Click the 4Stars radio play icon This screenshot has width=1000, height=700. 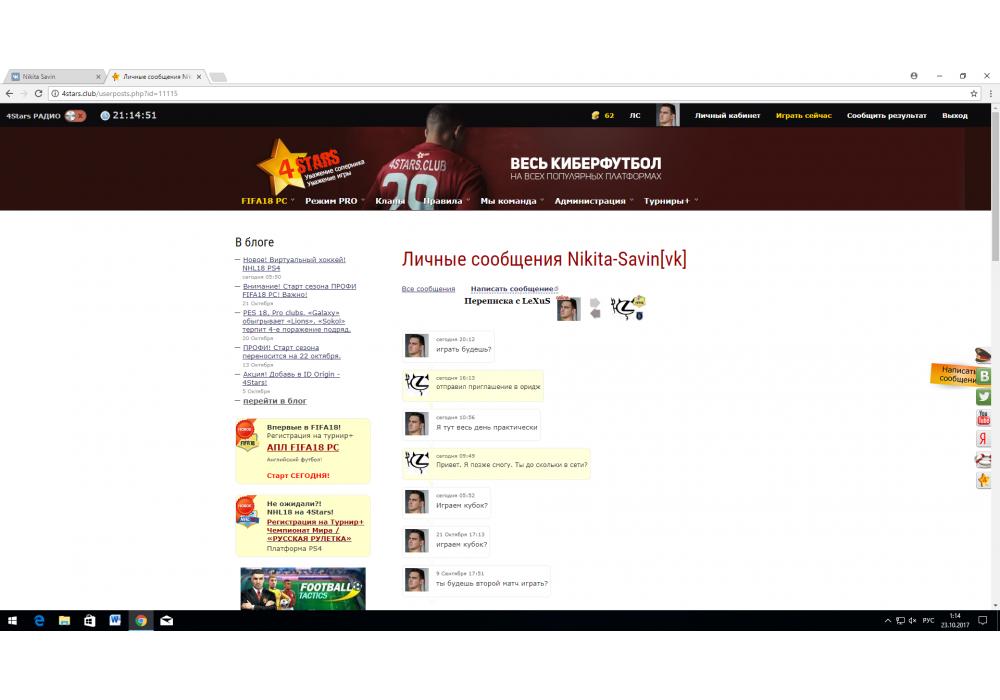click(x=75, y=115)
